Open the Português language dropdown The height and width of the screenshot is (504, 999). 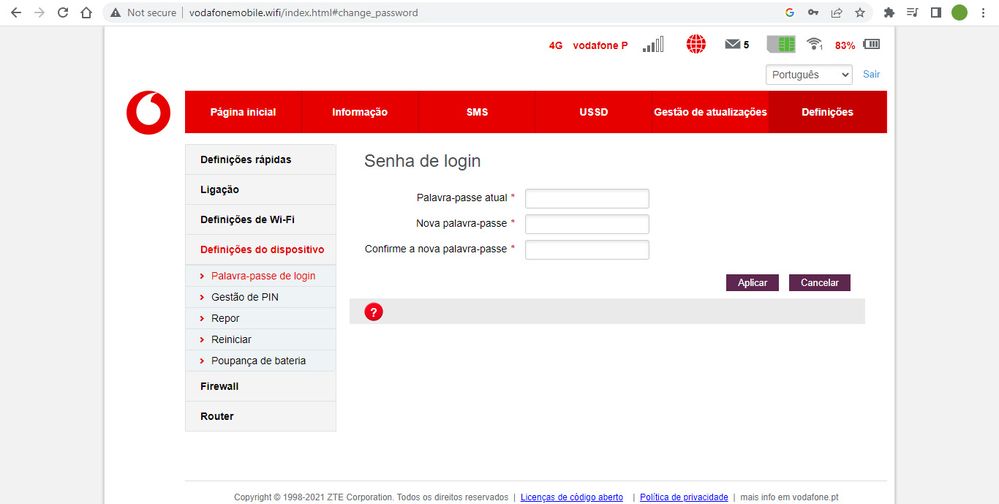(809, 75)
